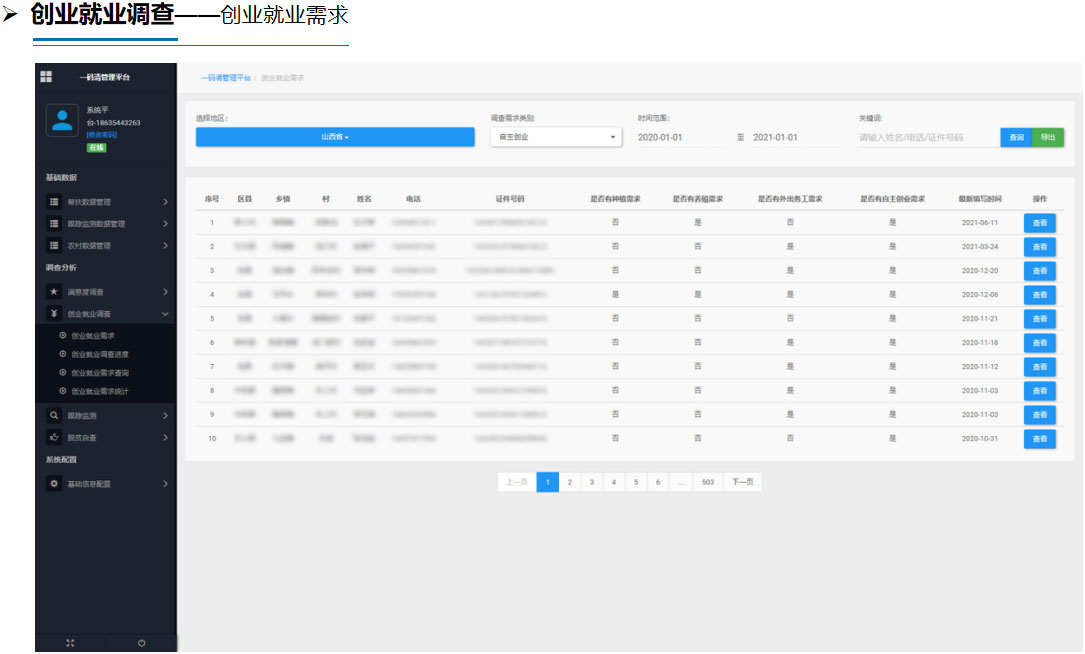This screenshot has height=654, width=1085.
Task: Open the 创业就业需求查询 submenu item
Action: (x=100, y=373)
